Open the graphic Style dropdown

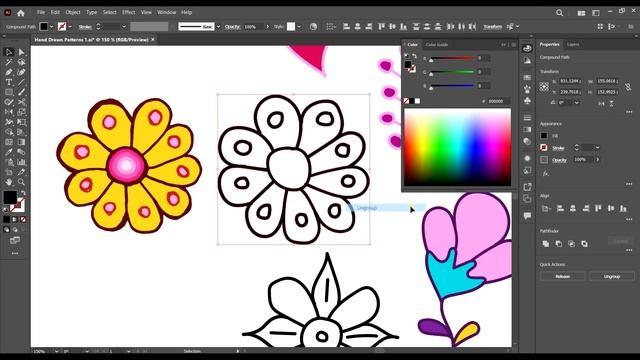click(299, 27)
